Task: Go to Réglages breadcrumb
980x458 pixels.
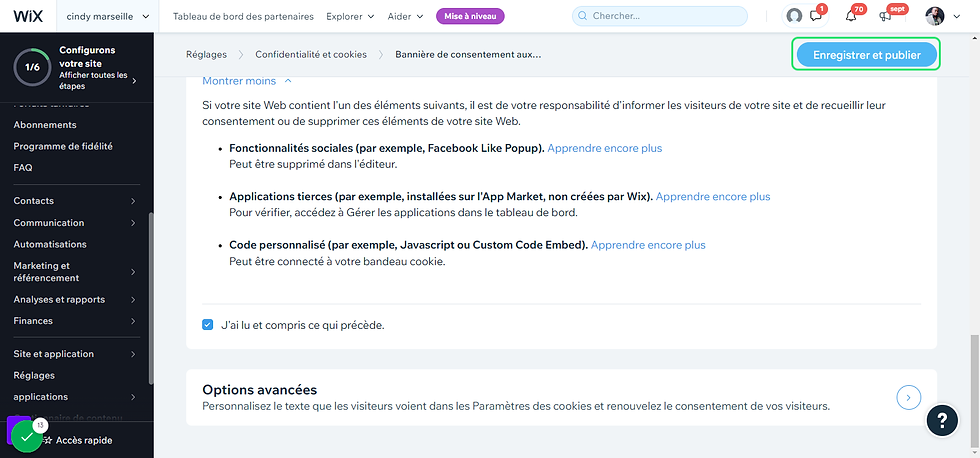Action: [206, 54]
